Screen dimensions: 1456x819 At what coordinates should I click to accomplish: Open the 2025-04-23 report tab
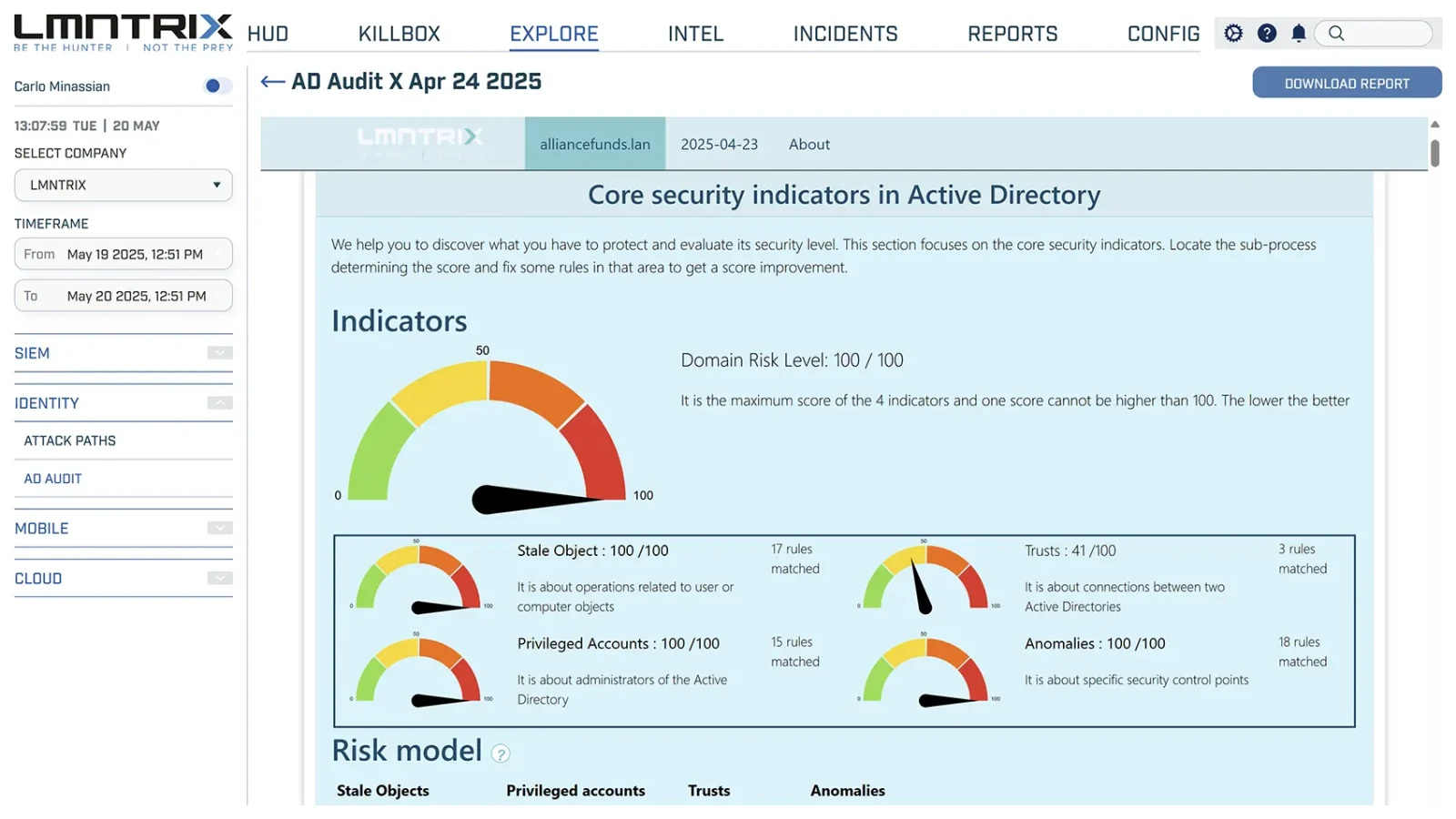point(719,144)
